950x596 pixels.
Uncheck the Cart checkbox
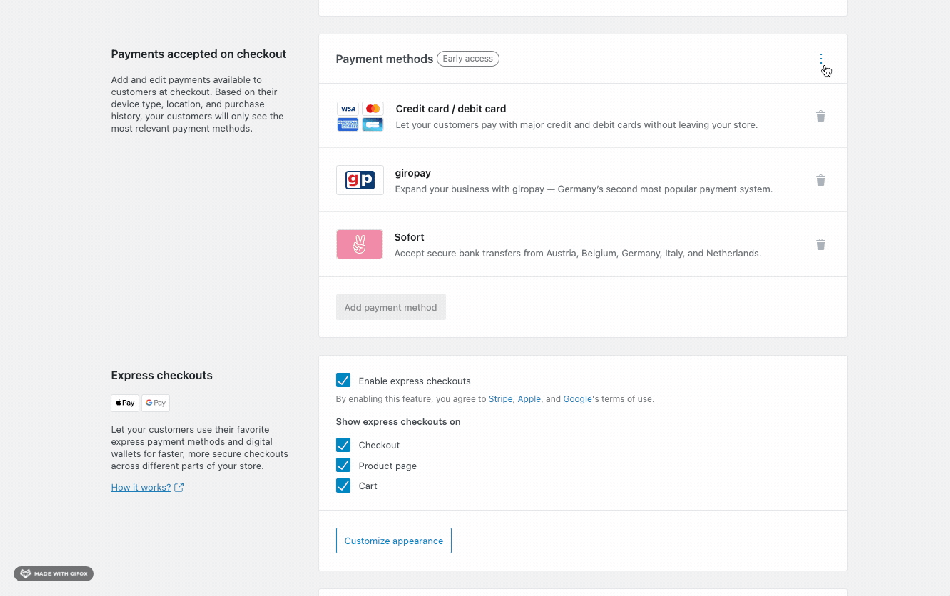[343, 486]
